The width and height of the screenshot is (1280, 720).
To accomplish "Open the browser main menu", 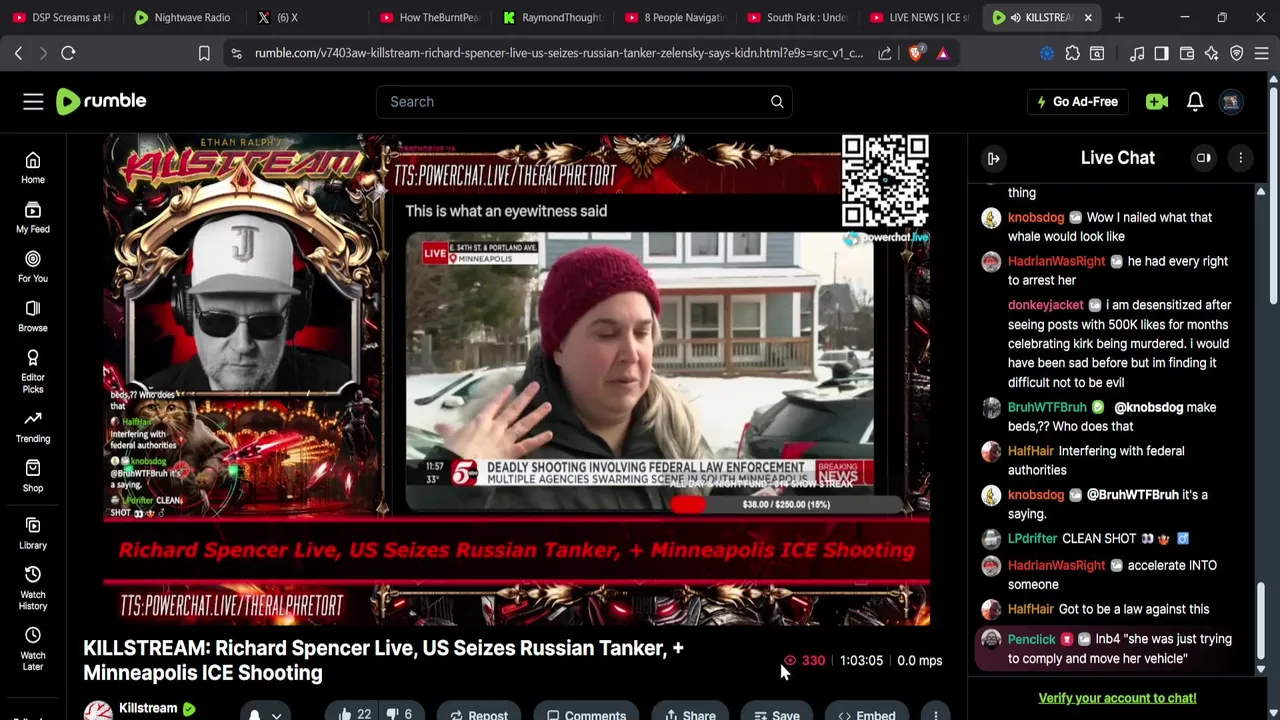I will 1262,53.
